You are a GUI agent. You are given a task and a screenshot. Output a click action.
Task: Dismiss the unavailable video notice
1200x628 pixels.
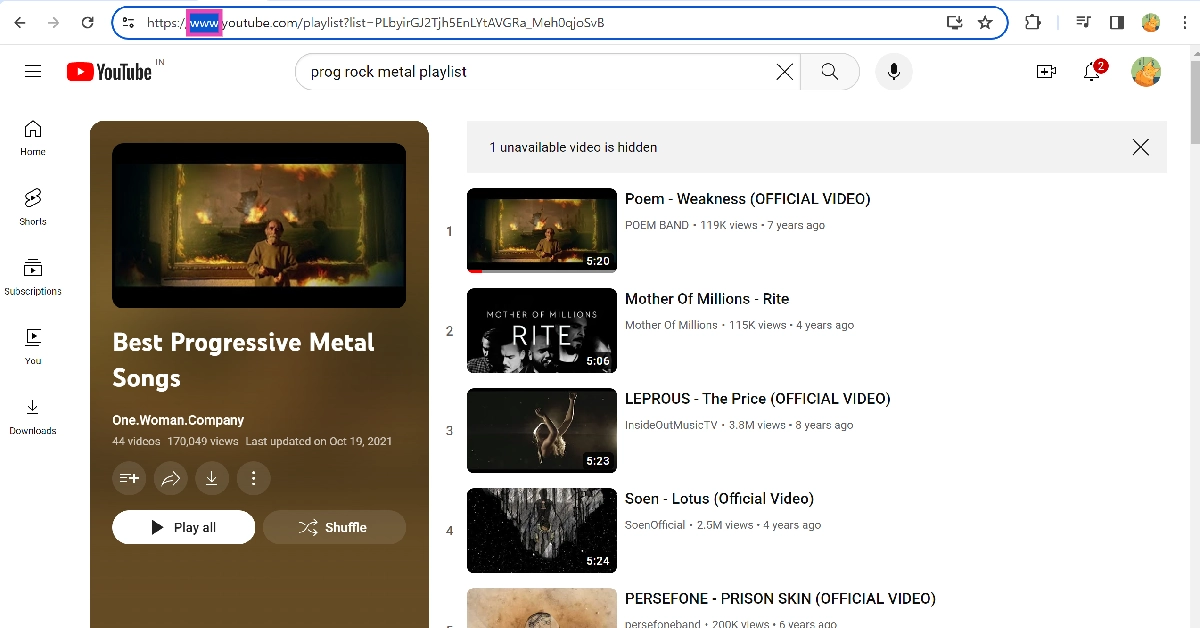click(1140, 147)
